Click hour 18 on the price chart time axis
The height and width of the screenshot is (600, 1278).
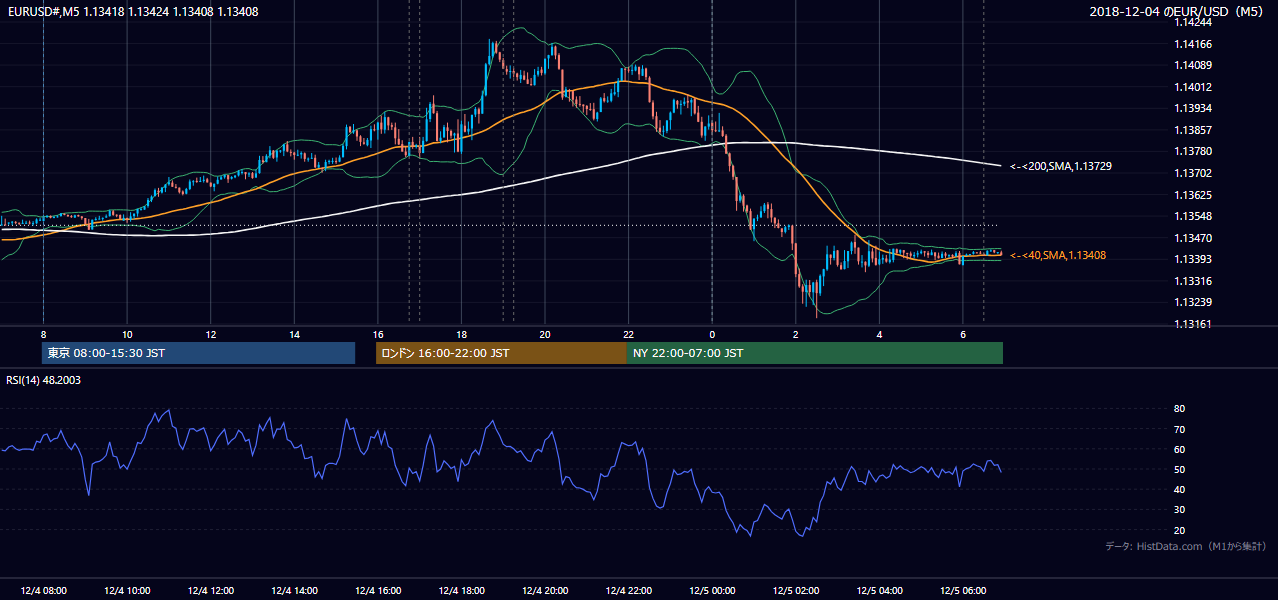[x=461, y=334]
